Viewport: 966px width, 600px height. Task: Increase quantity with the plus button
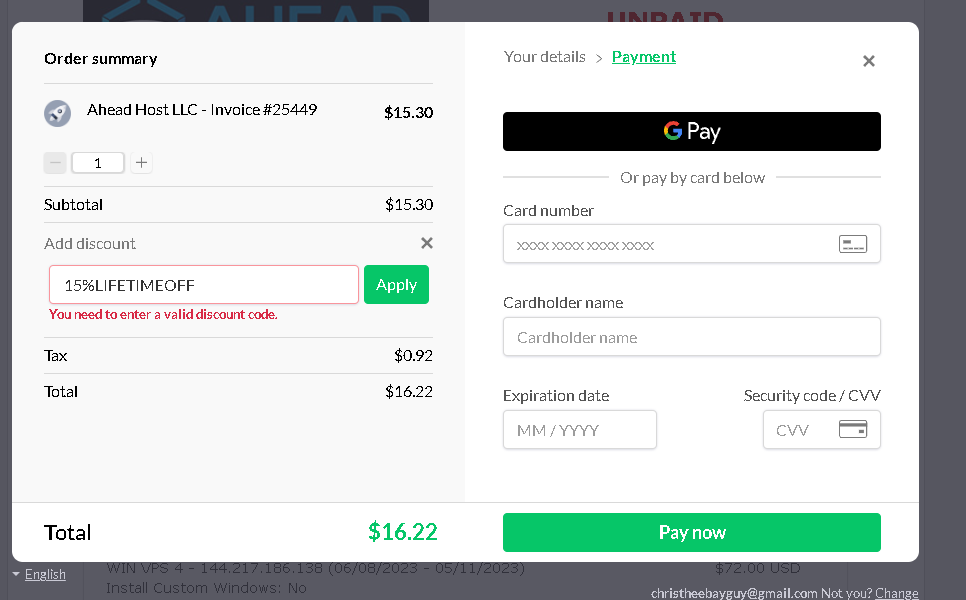tap(141, 163)
